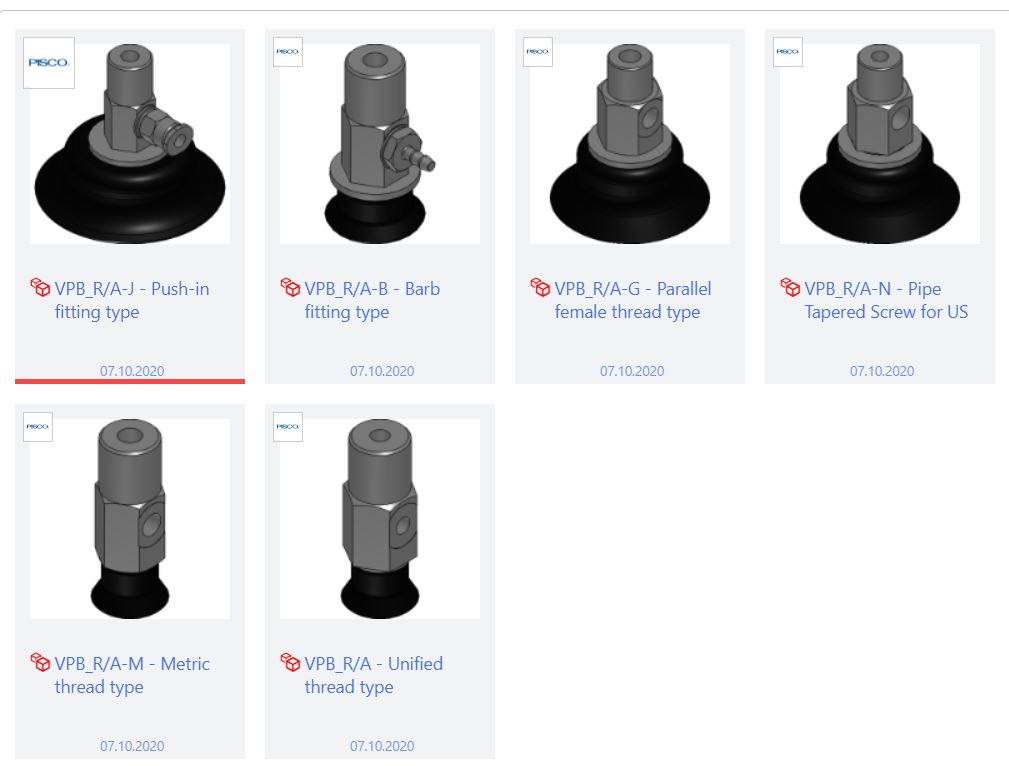Screen dimensions: 1009x766
Task: Open the VPB_R/A-J Push-in fitting type link
Action: pyautogui.click(x=132, y=300)
